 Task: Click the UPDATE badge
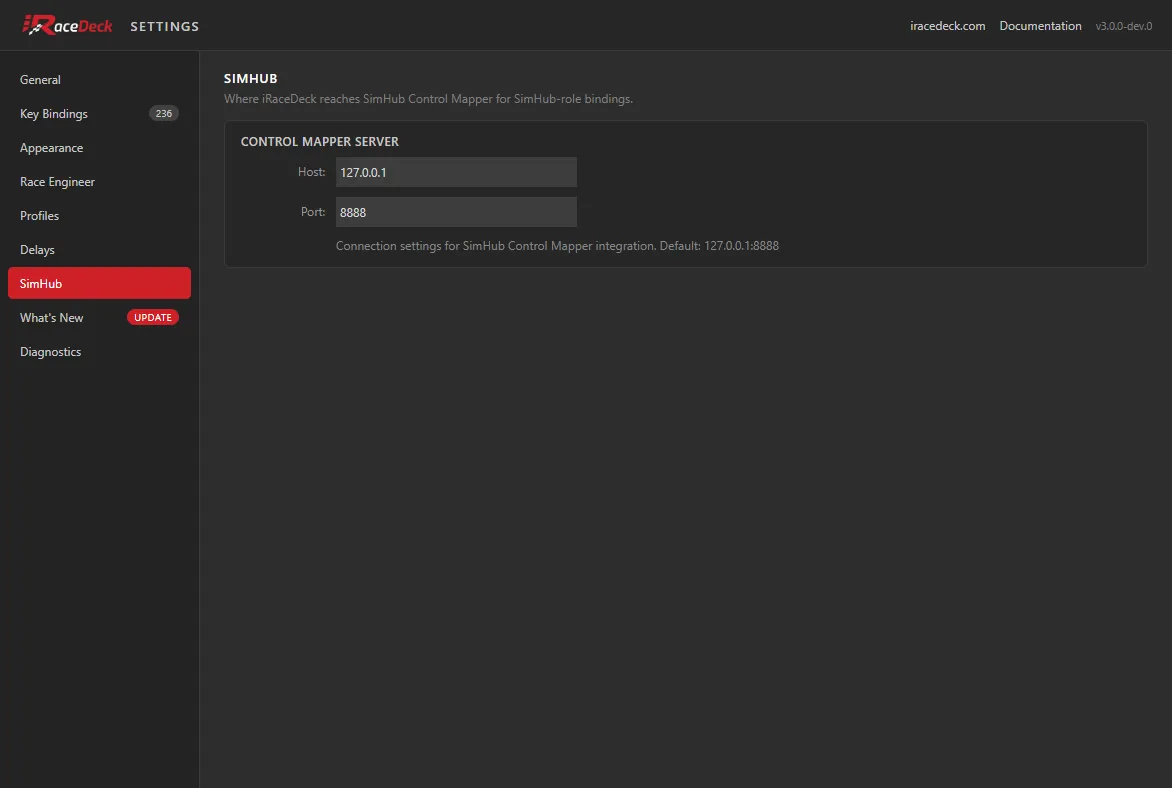pyautogui.click(x=152, y=318)
